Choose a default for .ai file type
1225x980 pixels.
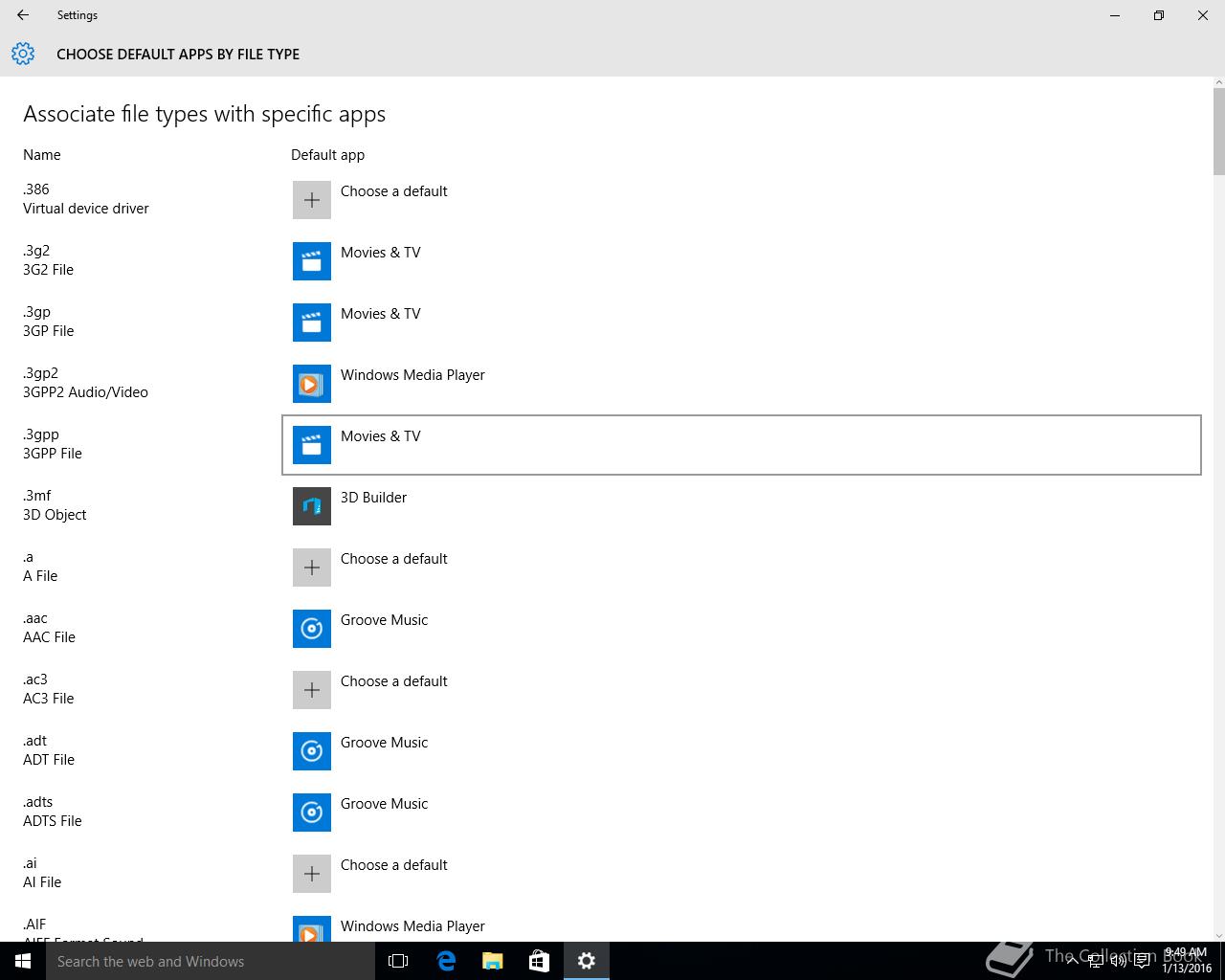(393, 866)
